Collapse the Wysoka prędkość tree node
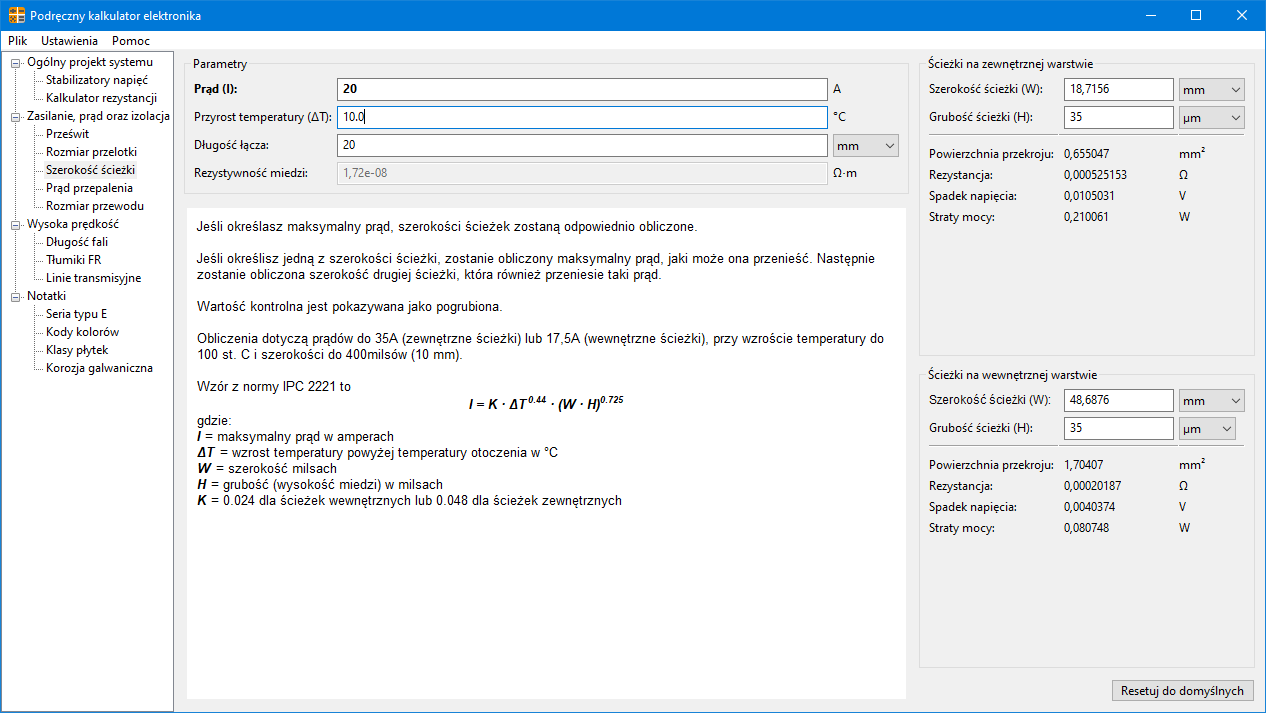 16,224
